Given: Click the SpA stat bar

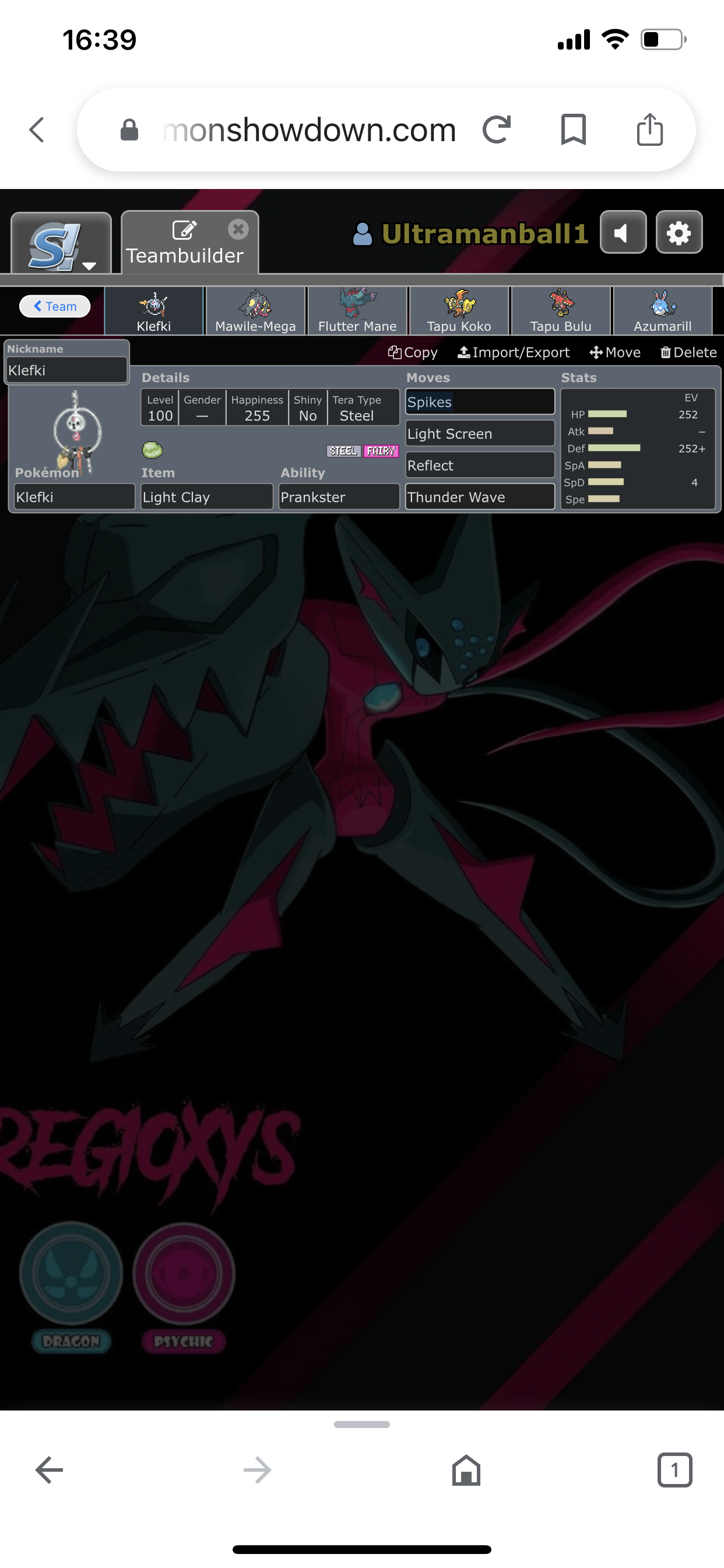Looking at the screenshot, I should pos(604,465).
